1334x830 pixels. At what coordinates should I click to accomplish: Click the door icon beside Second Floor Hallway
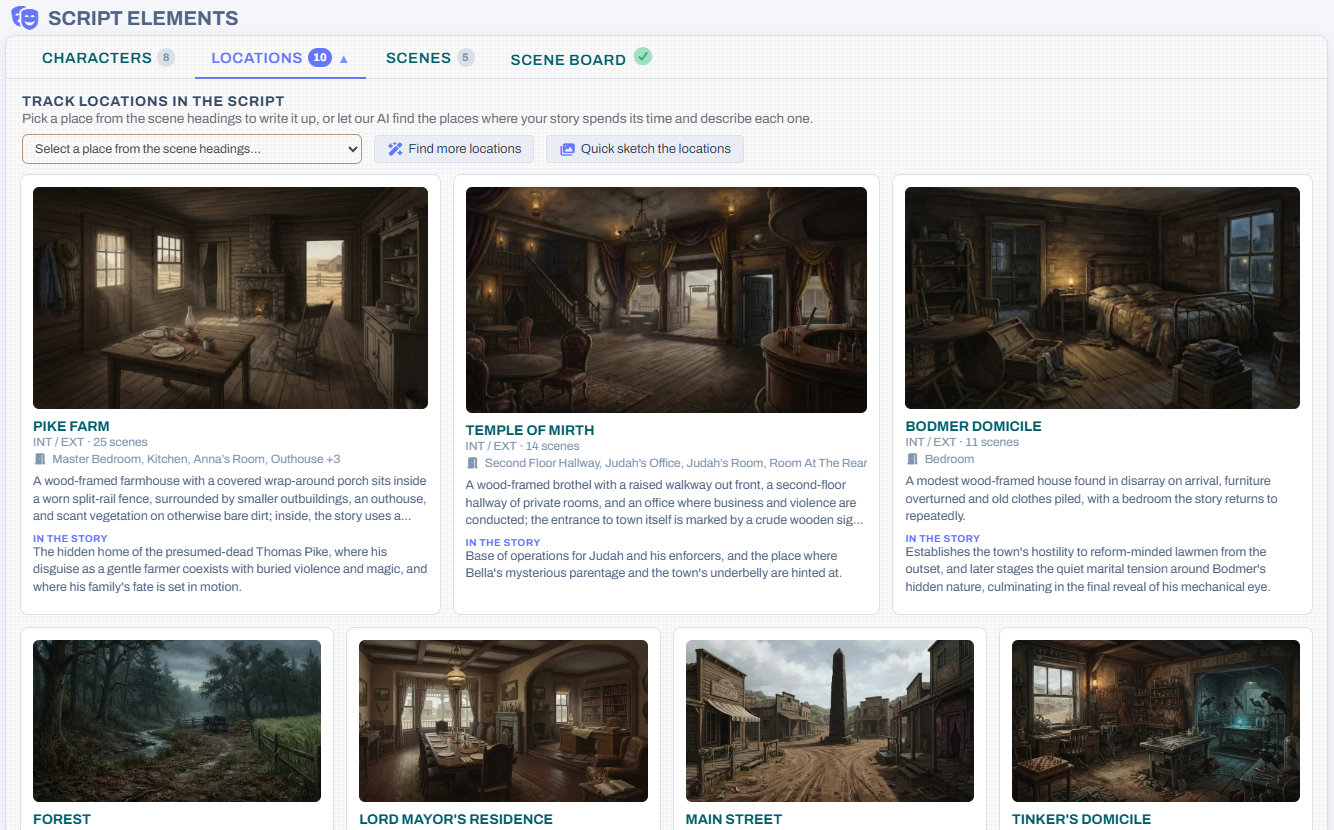[x=472, y=463]
